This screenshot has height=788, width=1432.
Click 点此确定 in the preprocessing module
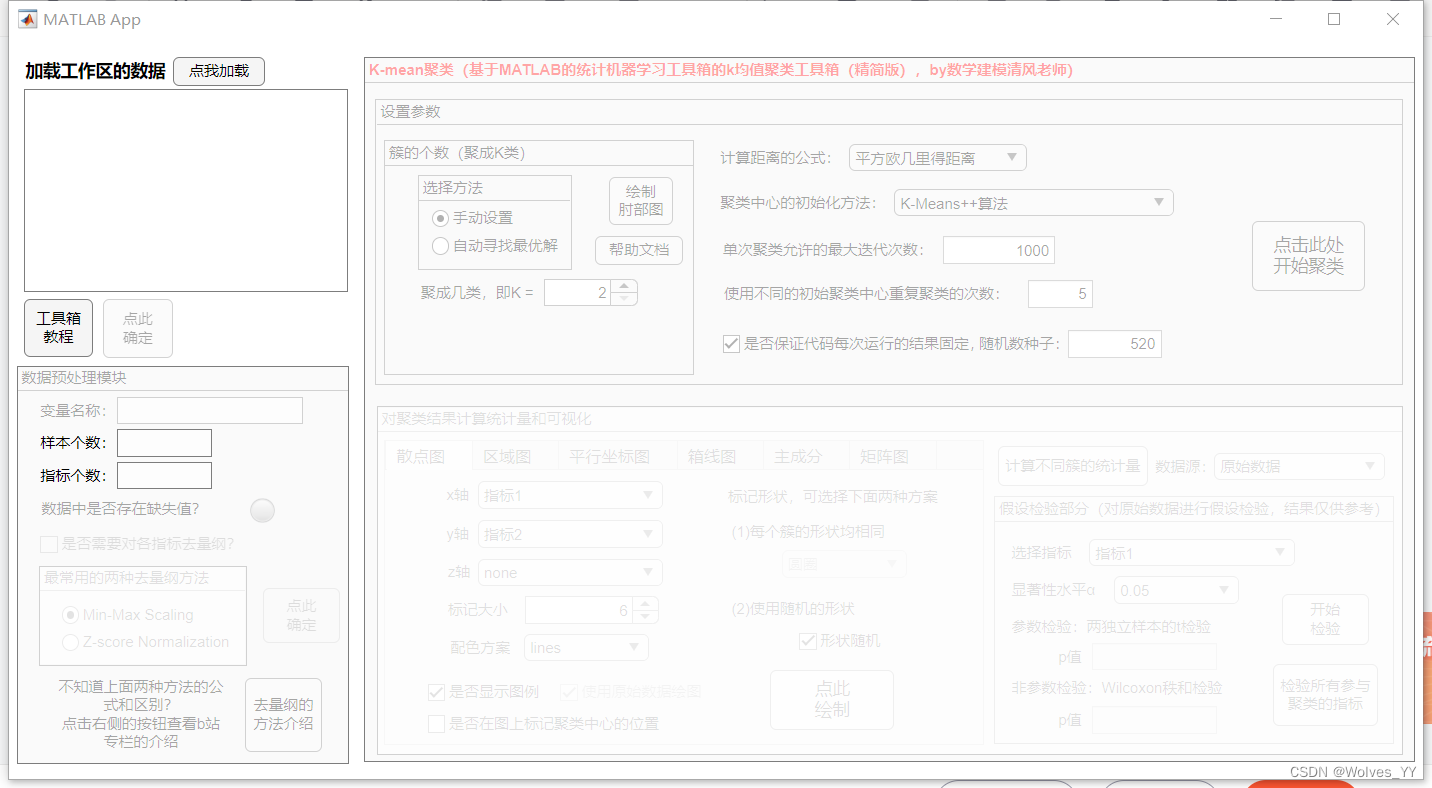pos(301,615)
